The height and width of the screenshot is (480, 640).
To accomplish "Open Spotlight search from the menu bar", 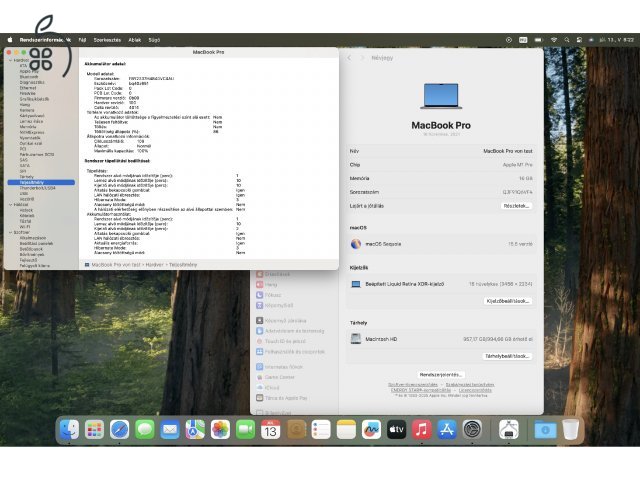I will [x=567, y=40].
